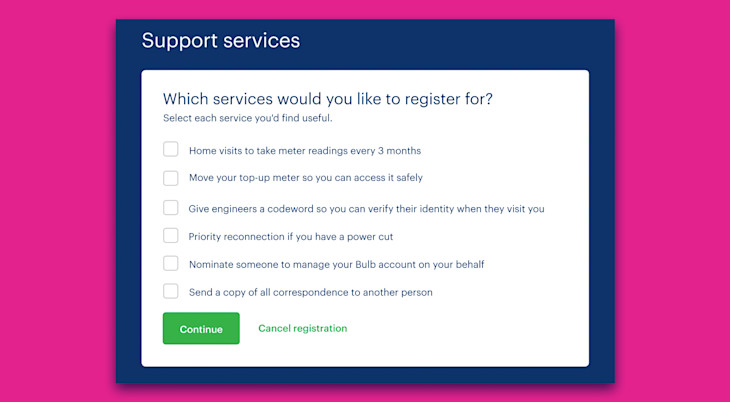Click the 'Nominate someone to manage your Bulb account' text

click(337, 265)
